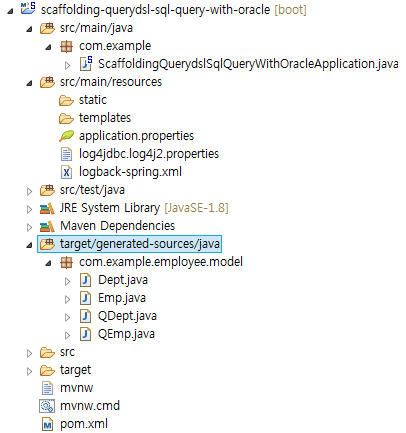Image resolution: width=406 pixels, height=433 pixels.
Task: Expand the src/test/java folder arrow
Action: 29,191
